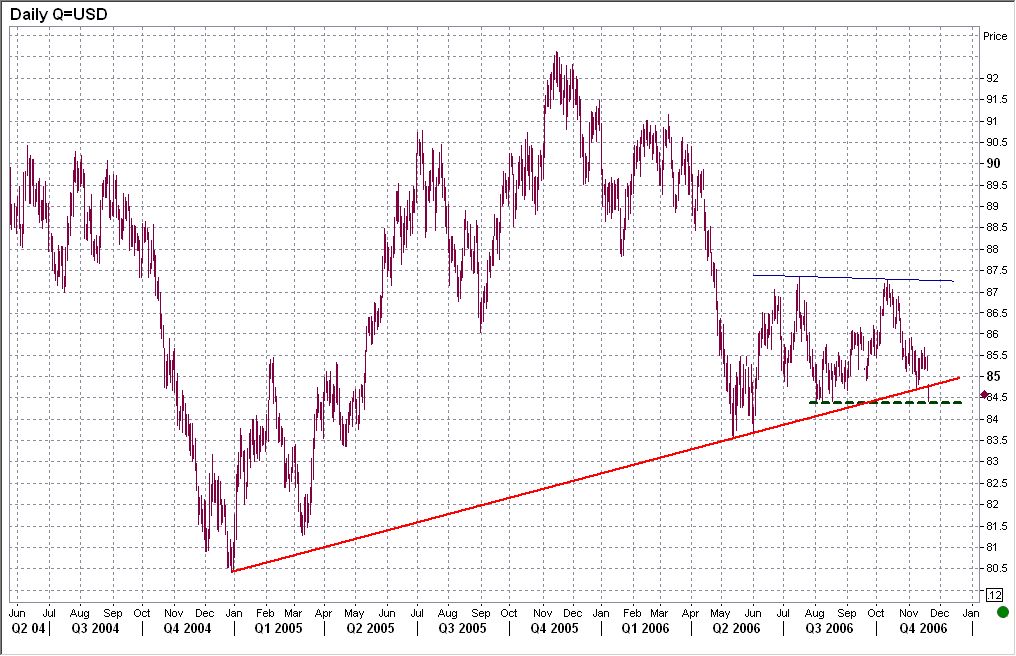Click the Aug label above Q3 2006
Screen dimensions: 1016x656
814,613
